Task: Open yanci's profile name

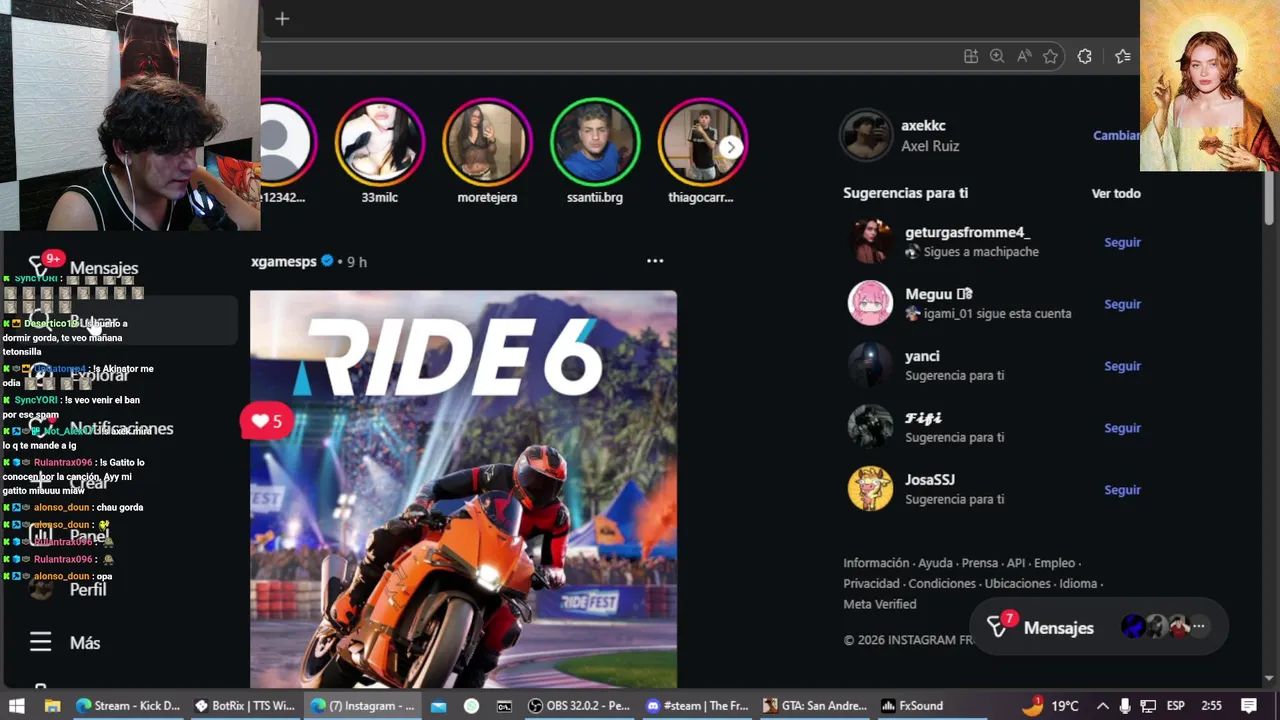Action: pyautogui.click(x=922, y=356)
